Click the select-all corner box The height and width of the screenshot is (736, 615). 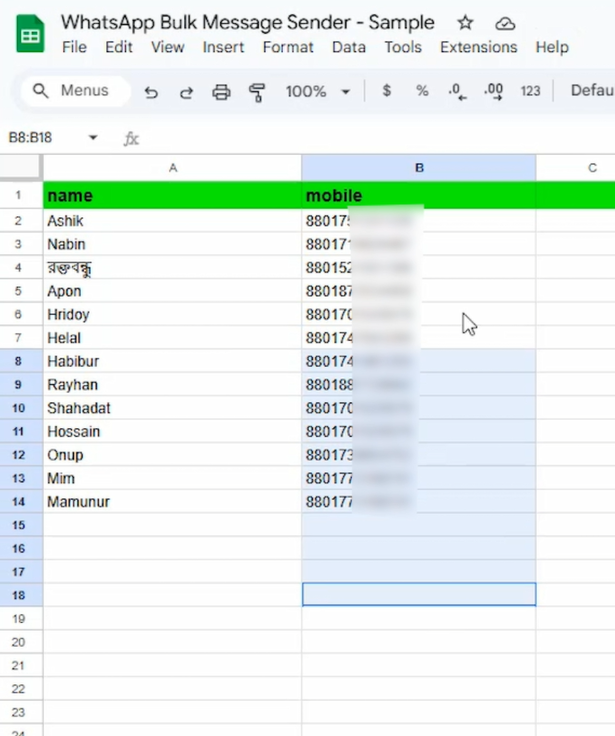coord(20,167)
